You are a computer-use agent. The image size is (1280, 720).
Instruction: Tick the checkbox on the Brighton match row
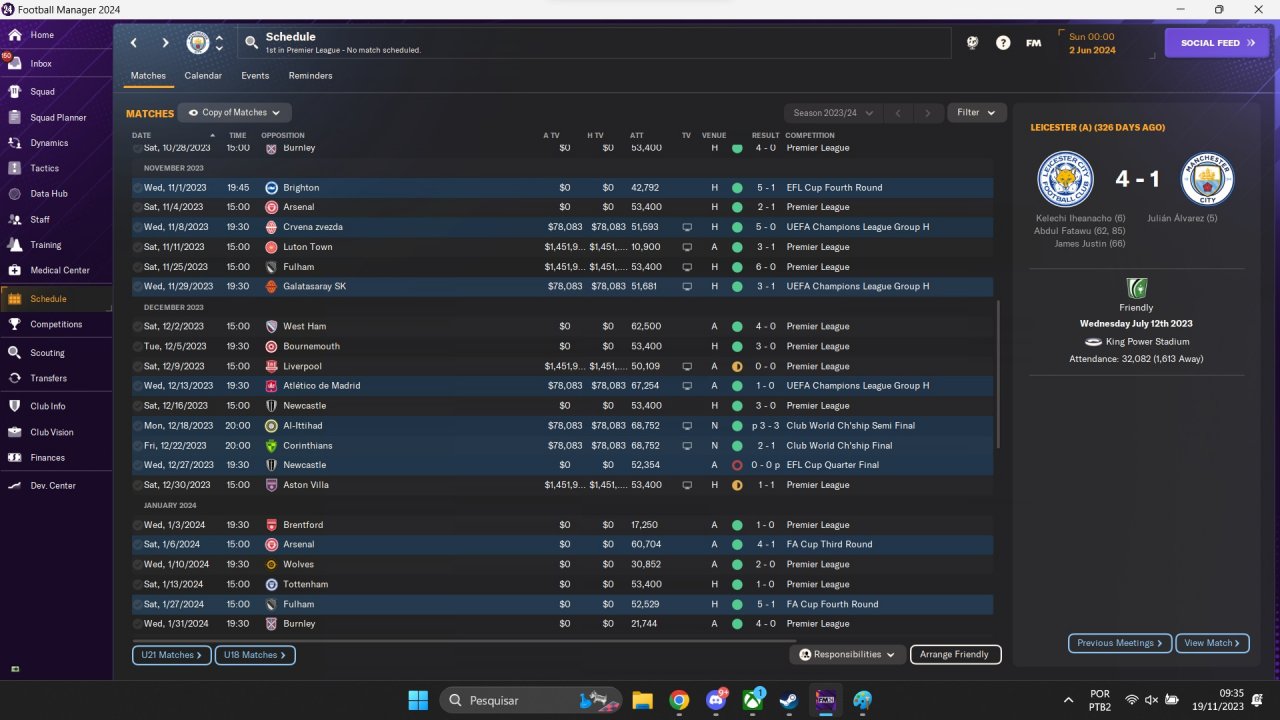click(138, 187)
